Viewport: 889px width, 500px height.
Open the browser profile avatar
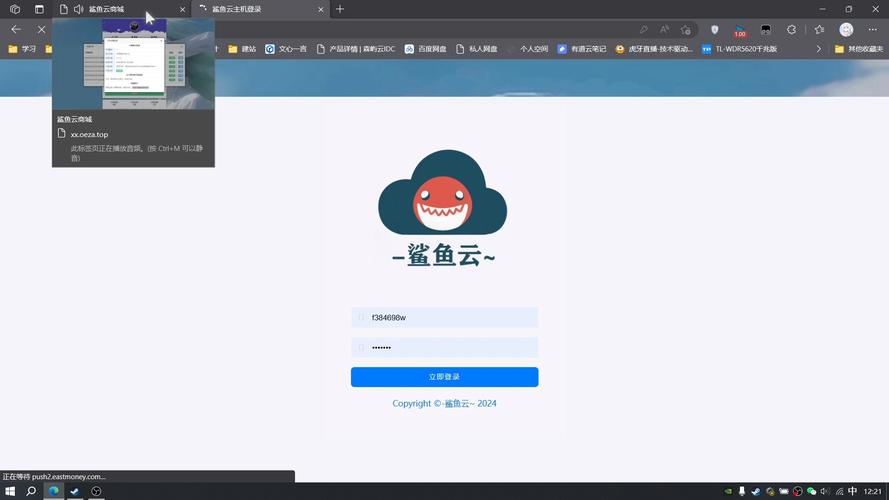[x=846, y=29]
